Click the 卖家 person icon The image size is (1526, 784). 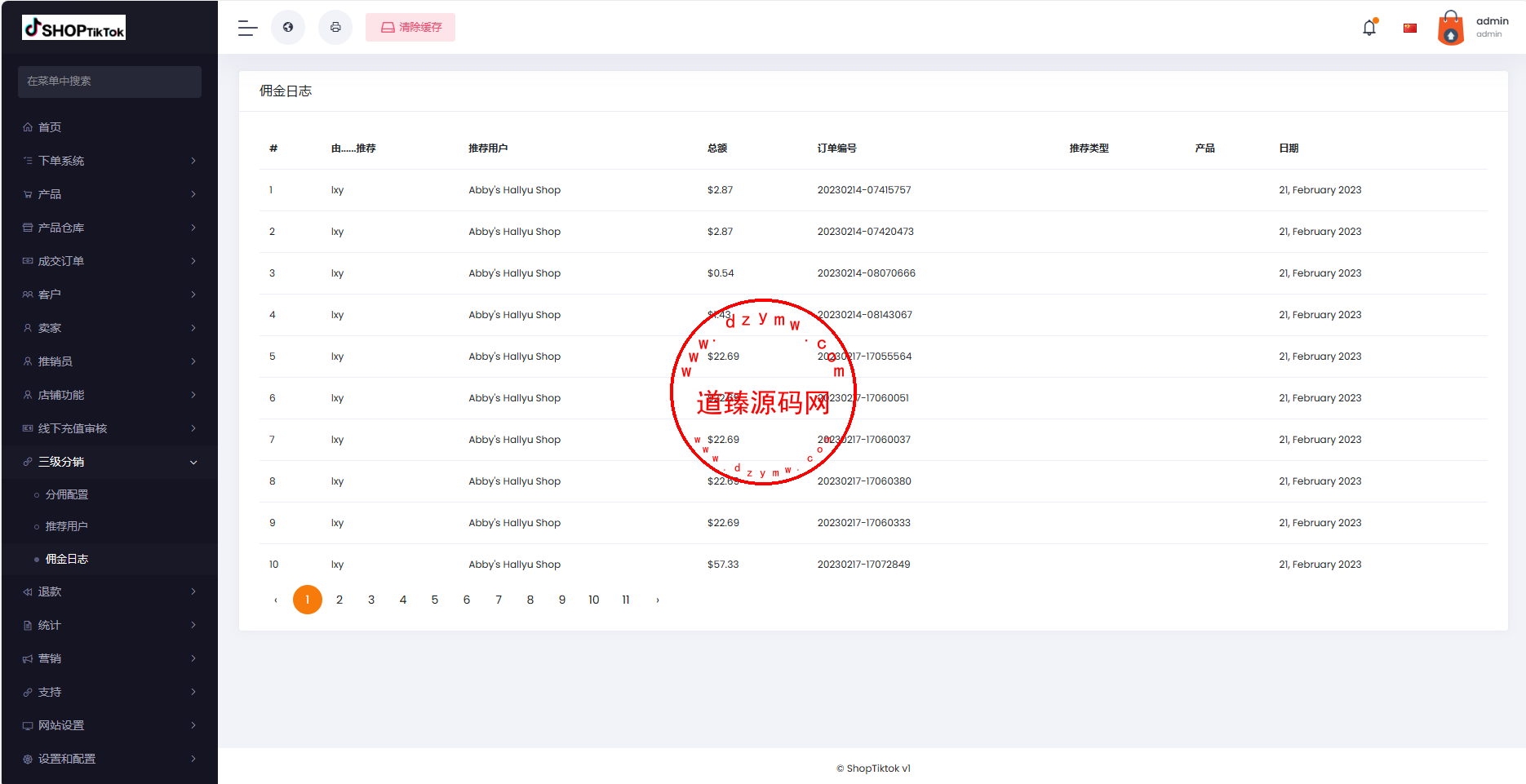click(x=28, y=328)
